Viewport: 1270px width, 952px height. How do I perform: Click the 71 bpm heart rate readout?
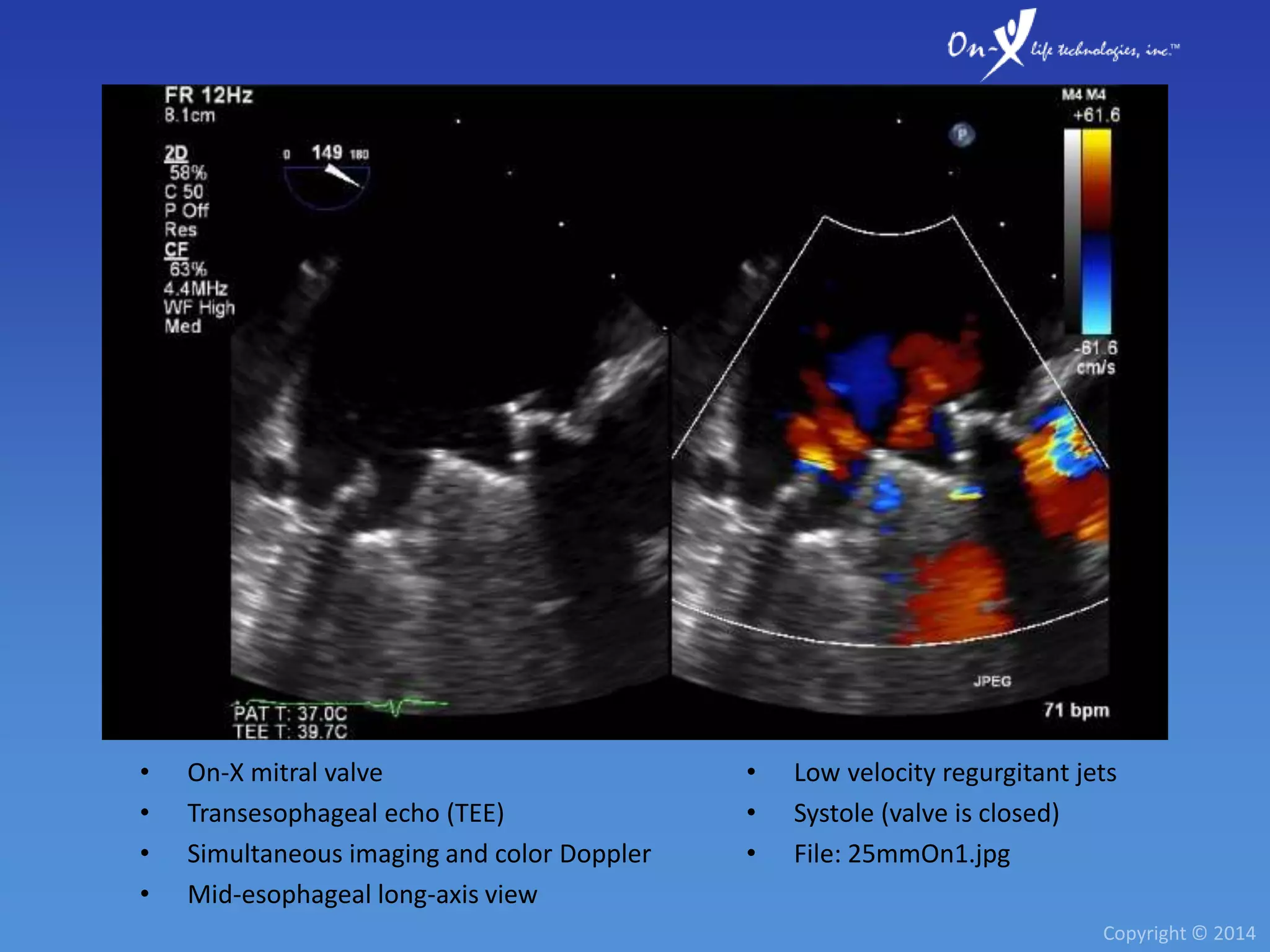(1076, 710)
